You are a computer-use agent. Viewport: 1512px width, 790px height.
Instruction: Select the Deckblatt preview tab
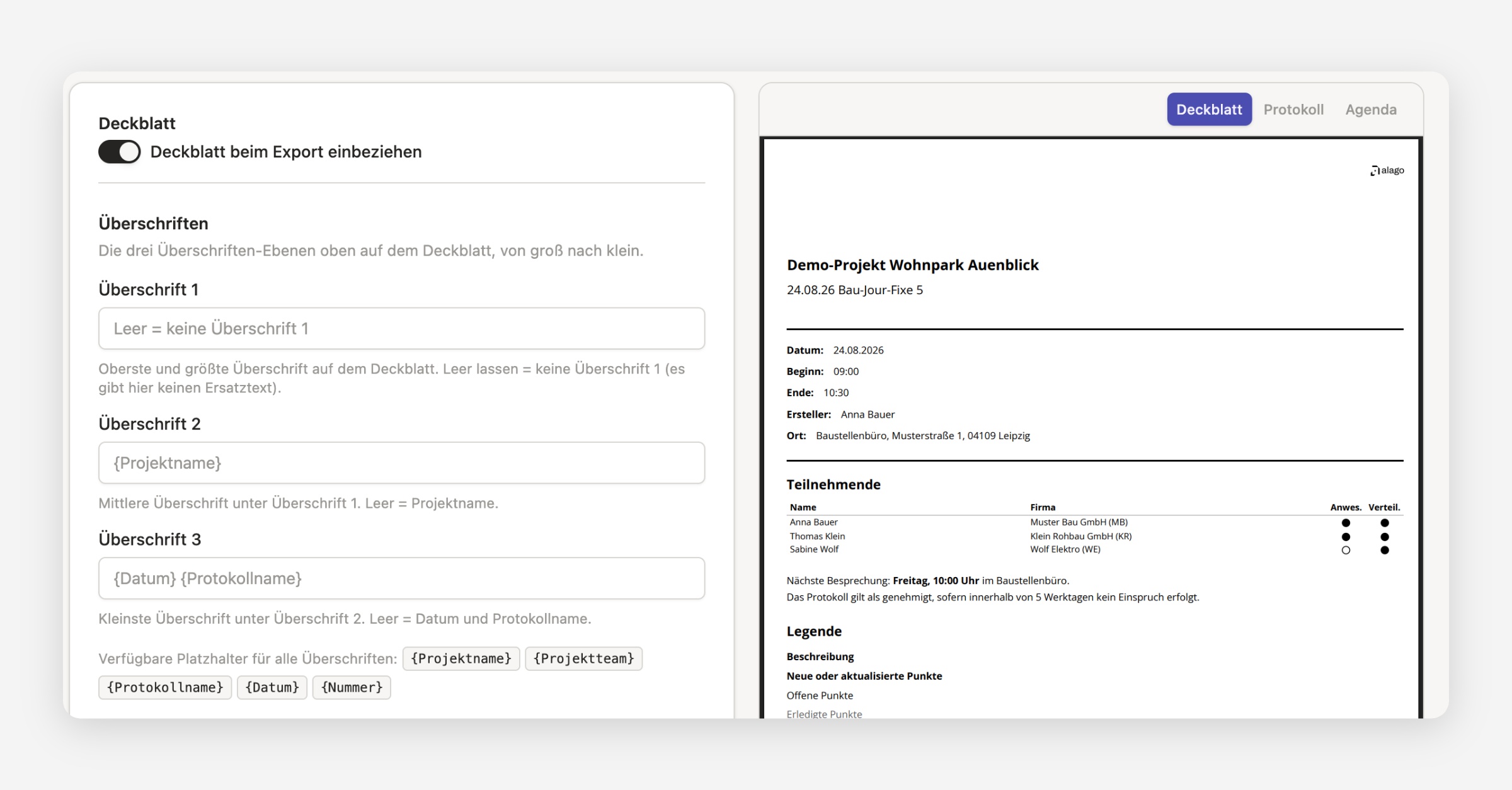1209,109
